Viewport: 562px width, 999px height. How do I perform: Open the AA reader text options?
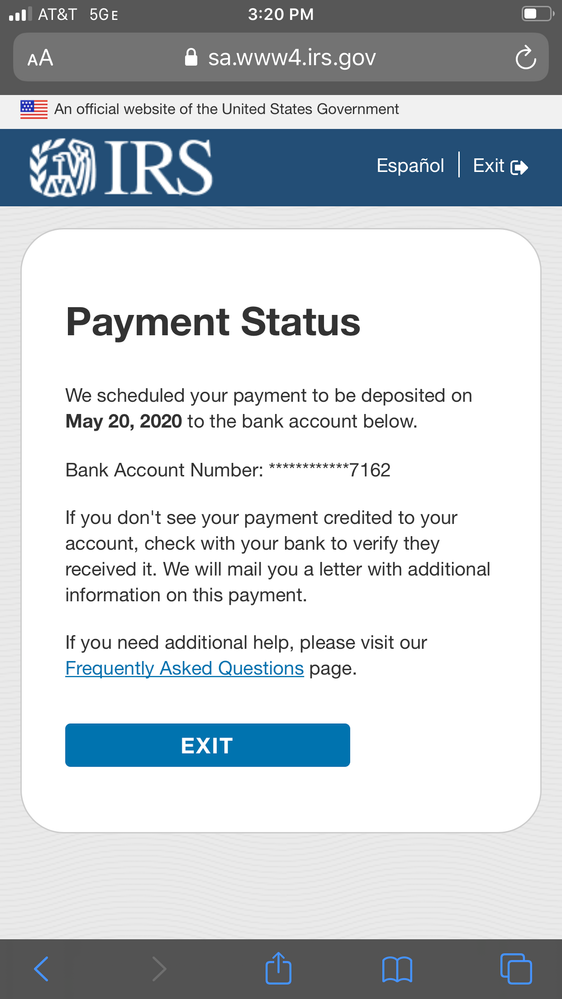[x=40, y=59]
